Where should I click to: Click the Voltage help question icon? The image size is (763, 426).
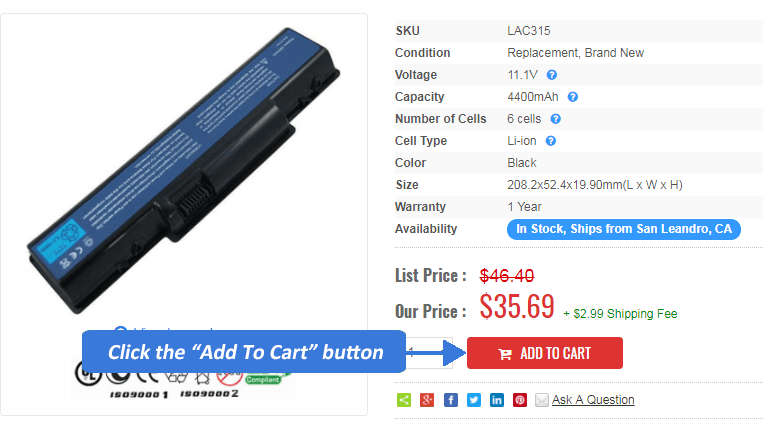pyautogui.click(x=551, y=75)
